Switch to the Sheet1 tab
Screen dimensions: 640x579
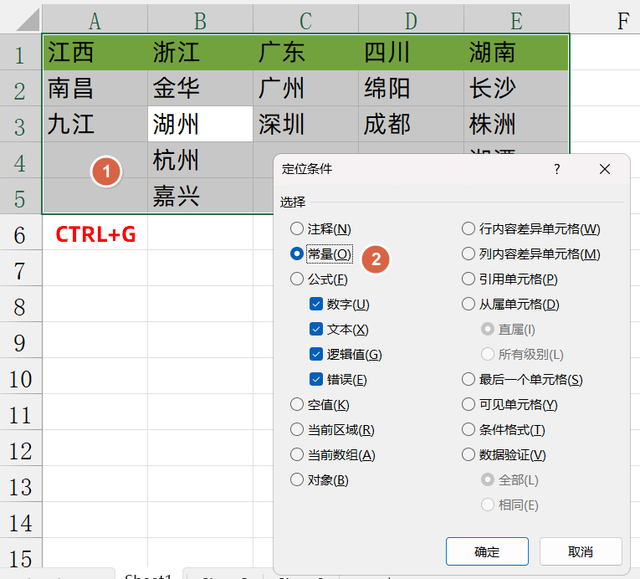148,575
